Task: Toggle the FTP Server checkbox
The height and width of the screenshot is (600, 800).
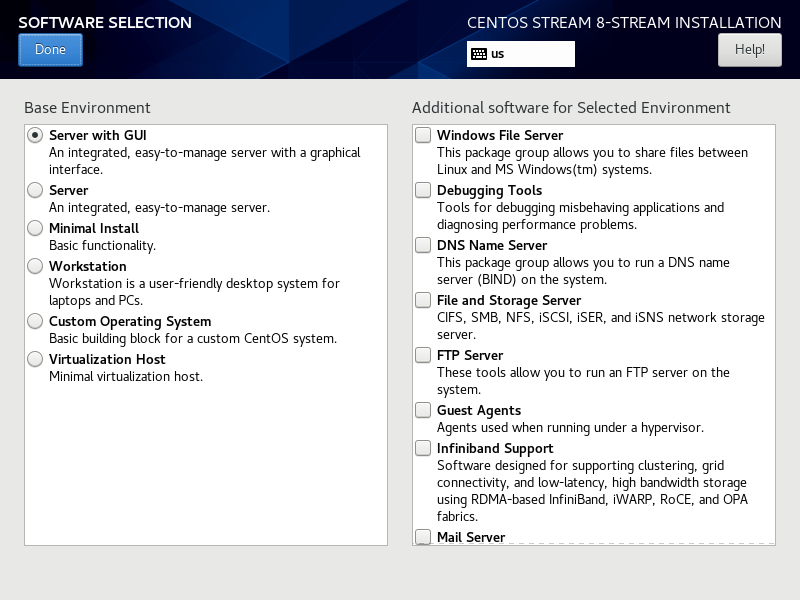Action: click(422, 355)
